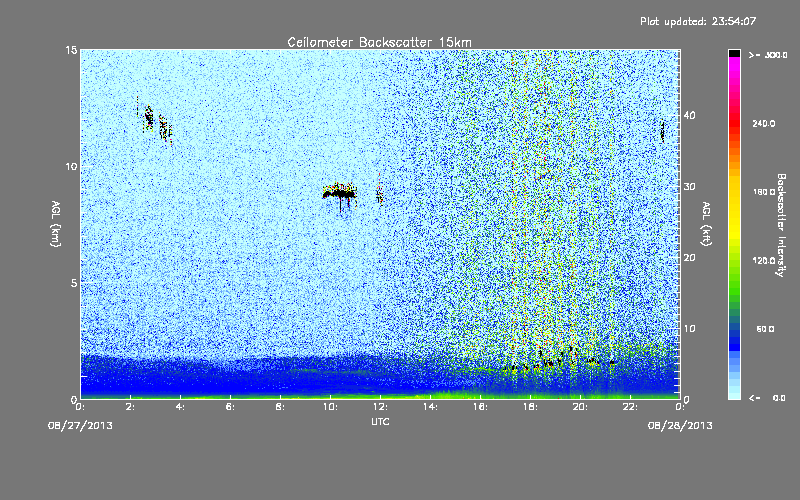The height and width of the screenshot is (500, 800).
Task: Click the black cloud echo near 10:00 UTC
Action: pyautogui.click(x=340, y=193)
